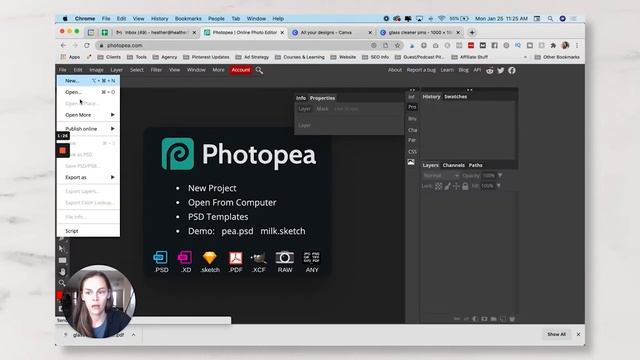The width and height of the screenshot is (640, 360).
Task: Click delete layer trash icon
Action: [x=512, y=319]
